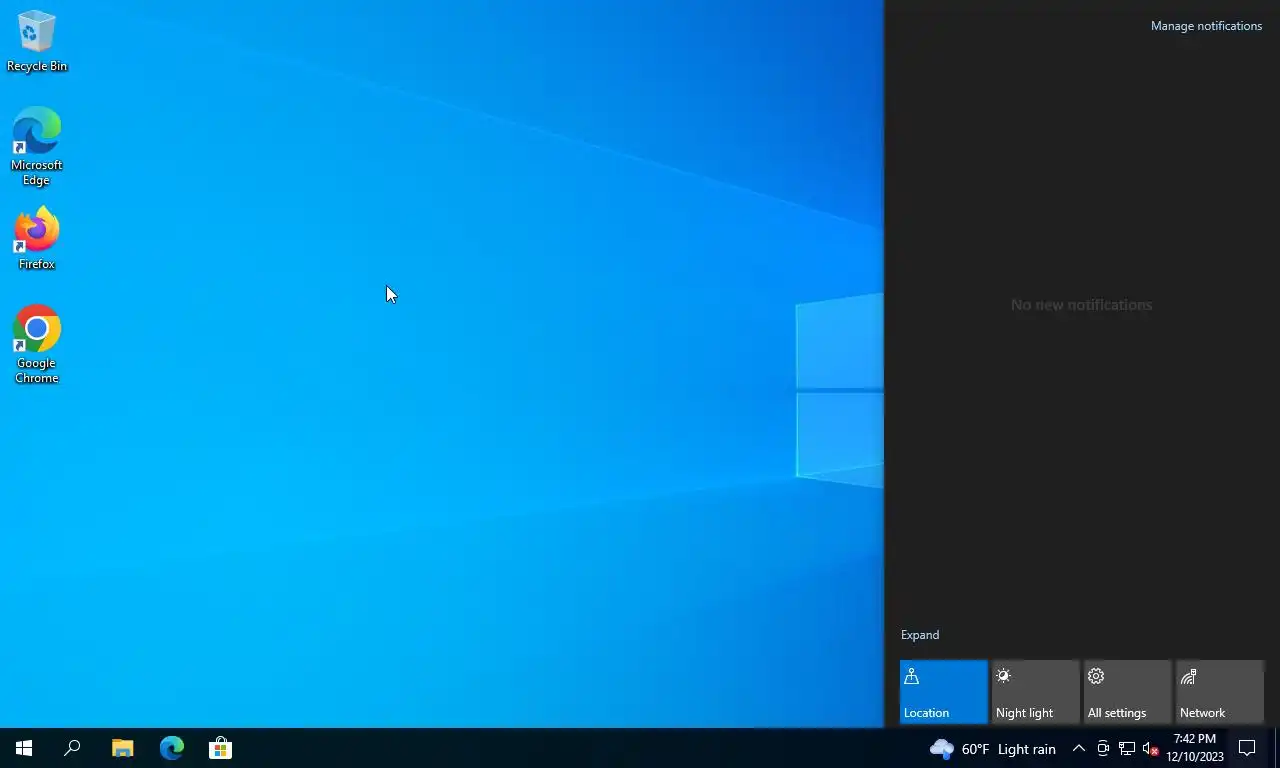This screenshot has width=1280, height=768.
Task: Open the Windows Start menu
Action: tap(24, 748)
